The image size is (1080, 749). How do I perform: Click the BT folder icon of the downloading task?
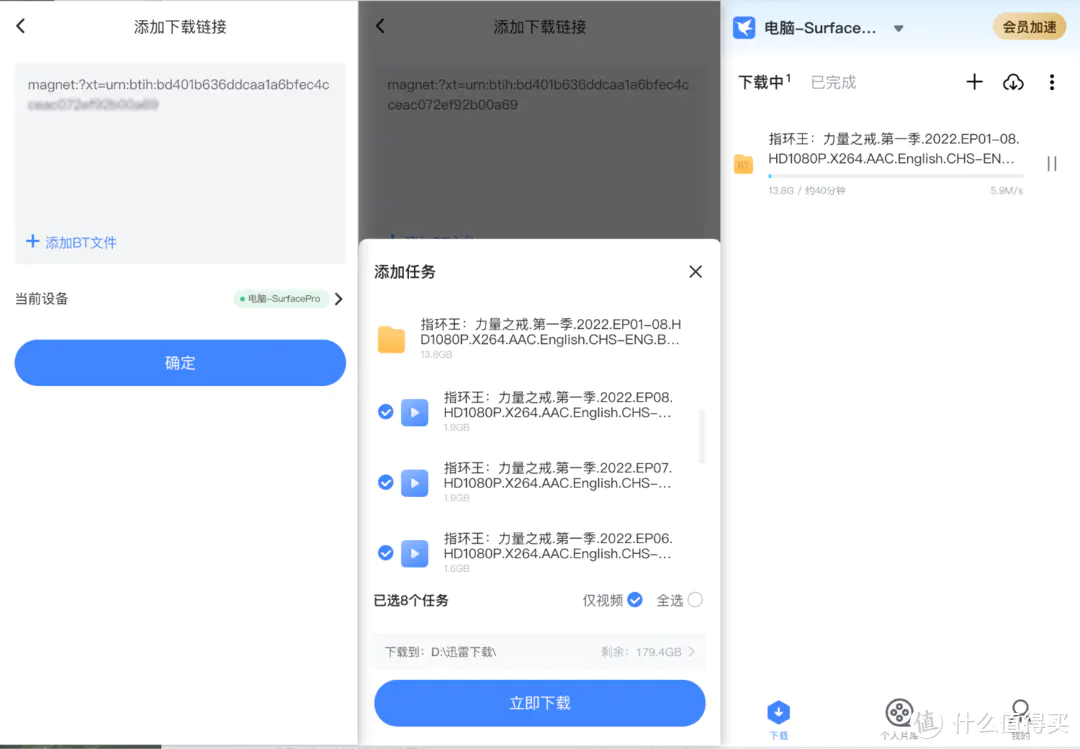coord(743,165)
